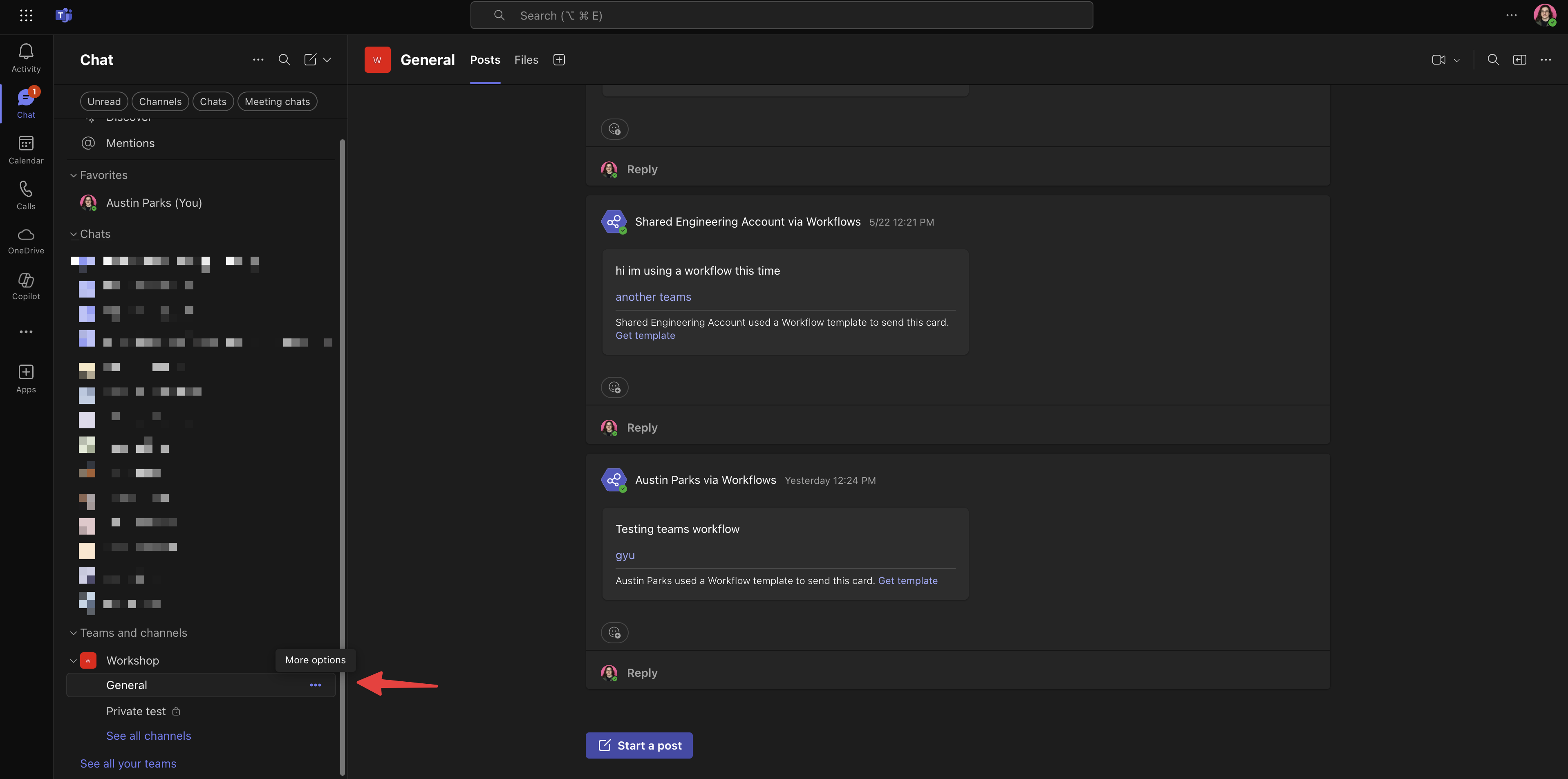The height and width of the screenshot is (779, 1568).
Task: Click the '5/22 12:21 PM' timestamp
Action: tap(901, 222)
